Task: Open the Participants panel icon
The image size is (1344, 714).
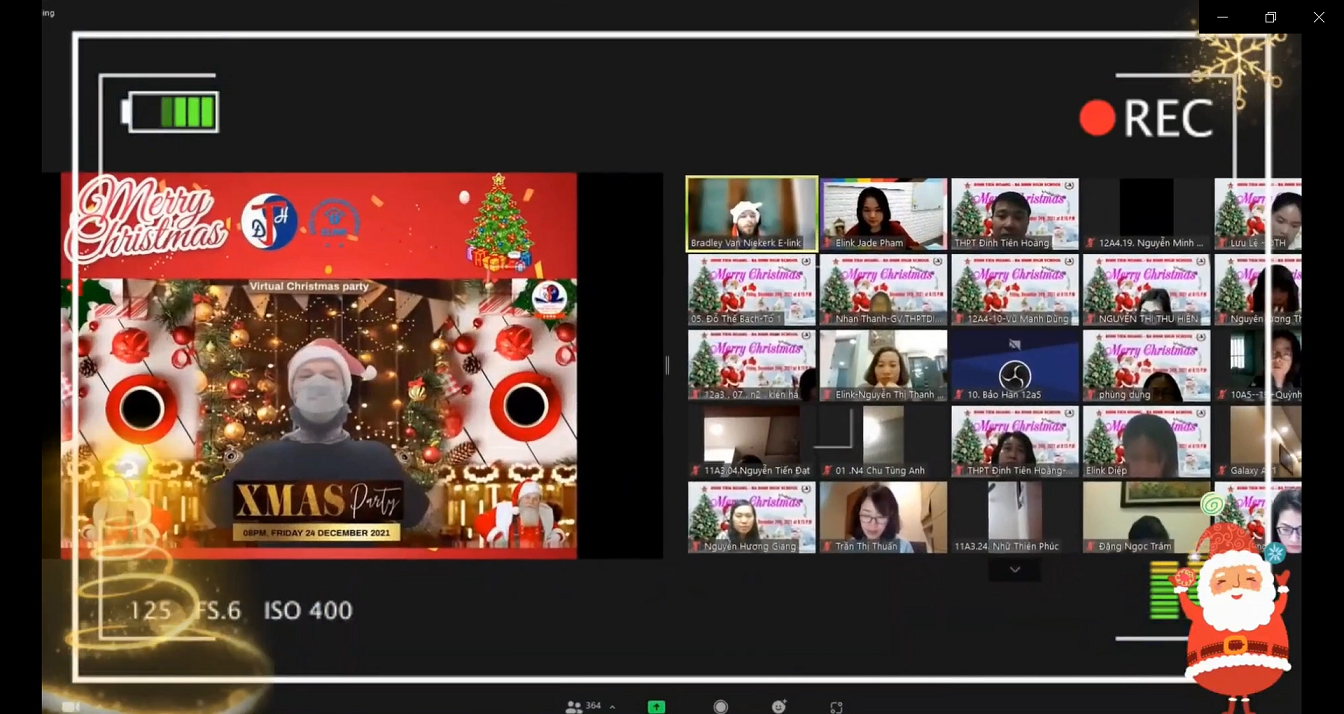Action: click(574, 706)
